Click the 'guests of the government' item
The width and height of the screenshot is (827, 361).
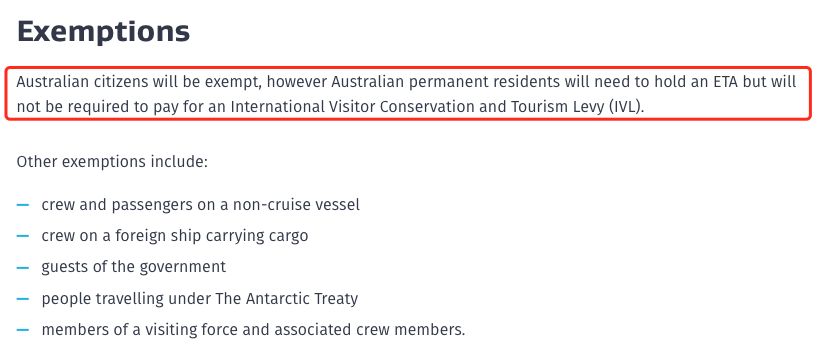(133, 267)
